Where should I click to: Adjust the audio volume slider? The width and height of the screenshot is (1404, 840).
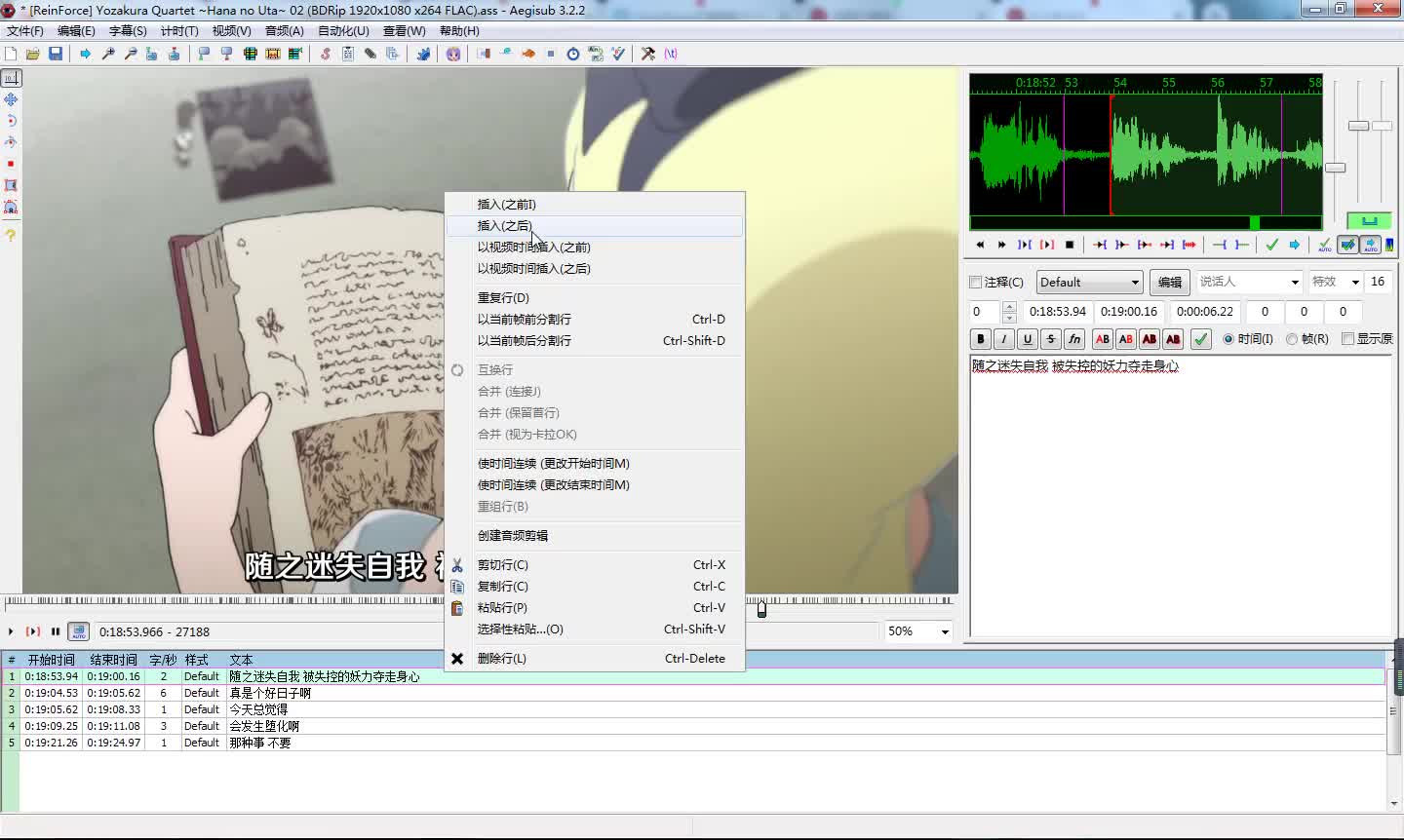click(1383, 126)
